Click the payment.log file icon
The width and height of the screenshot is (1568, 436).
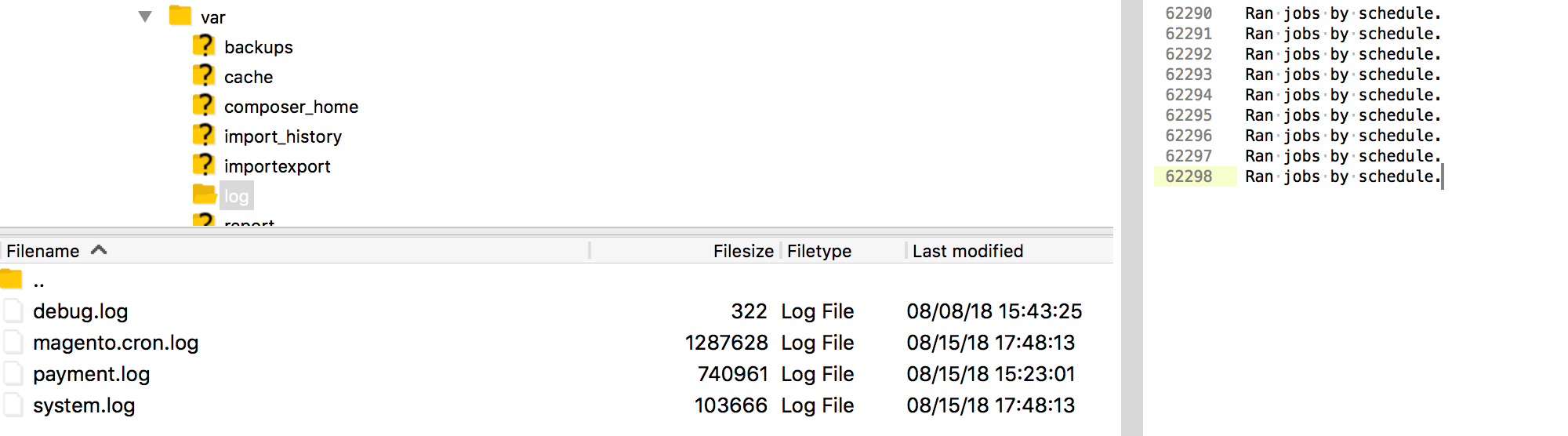tap(13, 374)
